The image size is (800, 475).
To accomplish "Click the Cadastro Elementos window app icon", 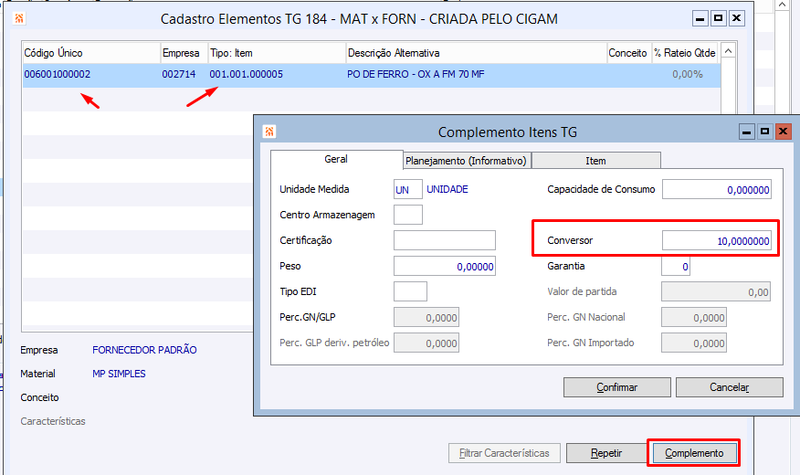I will click(19, 18).
